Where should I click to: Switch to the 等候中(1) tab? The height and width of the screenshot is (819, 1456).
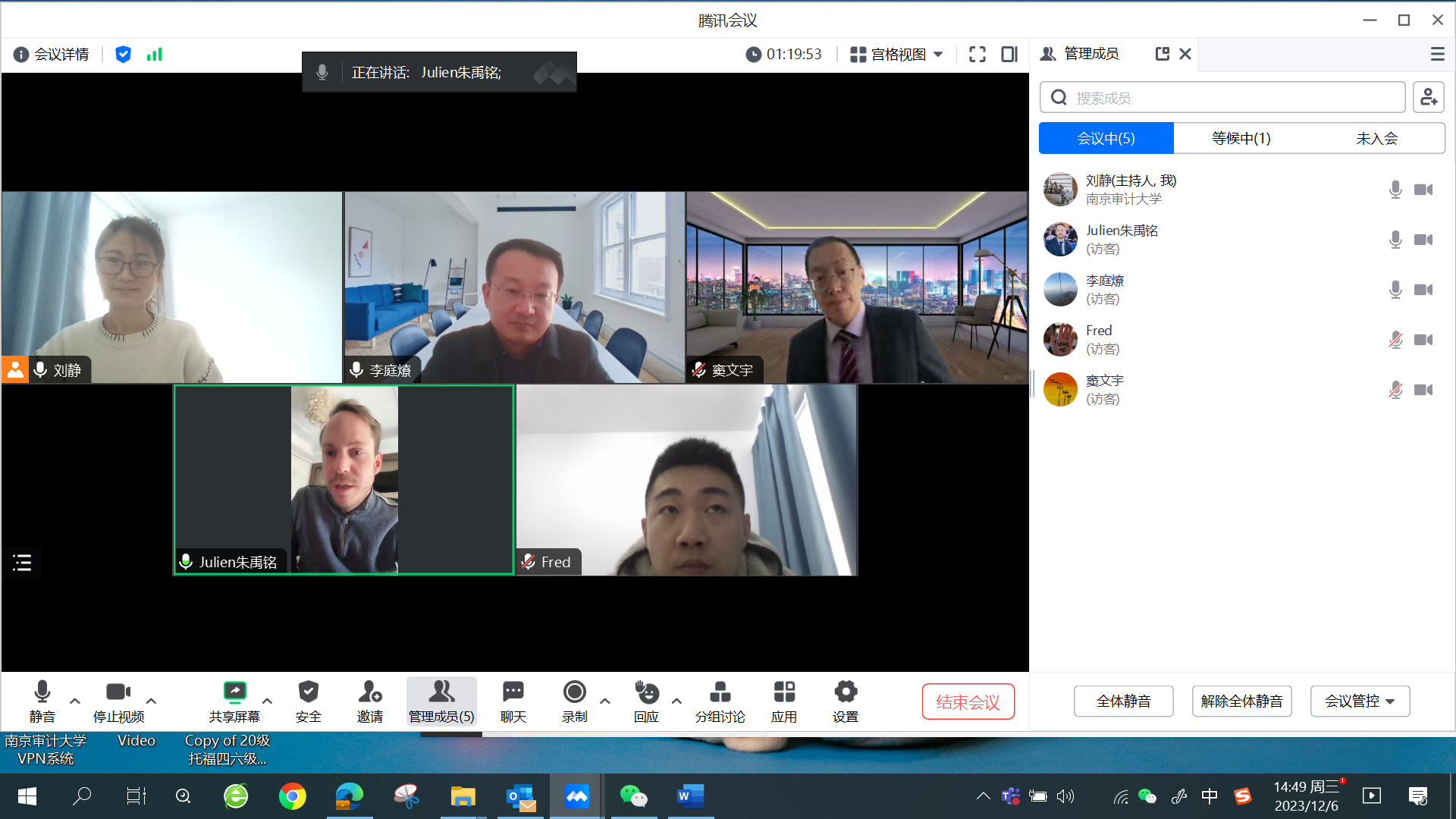coord(1241,138)
